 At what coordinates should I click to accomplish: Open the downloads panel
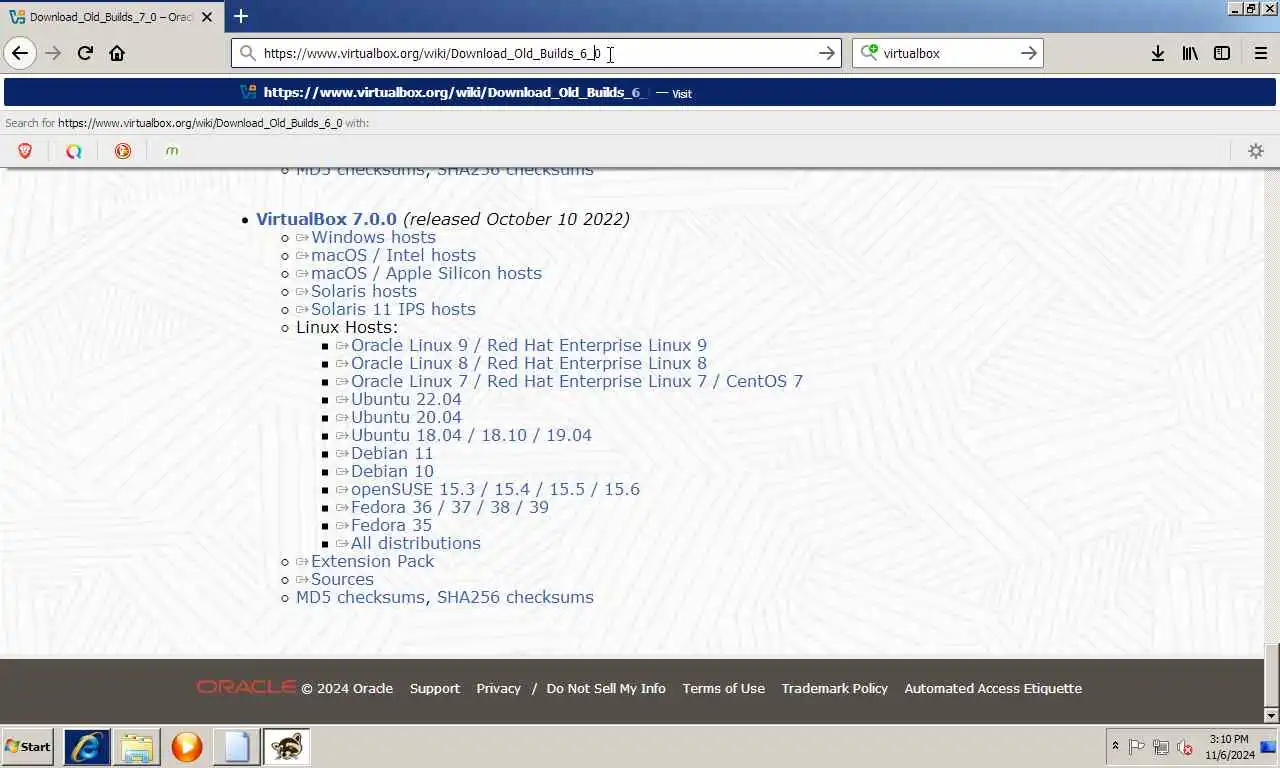tap(1157, 53)
